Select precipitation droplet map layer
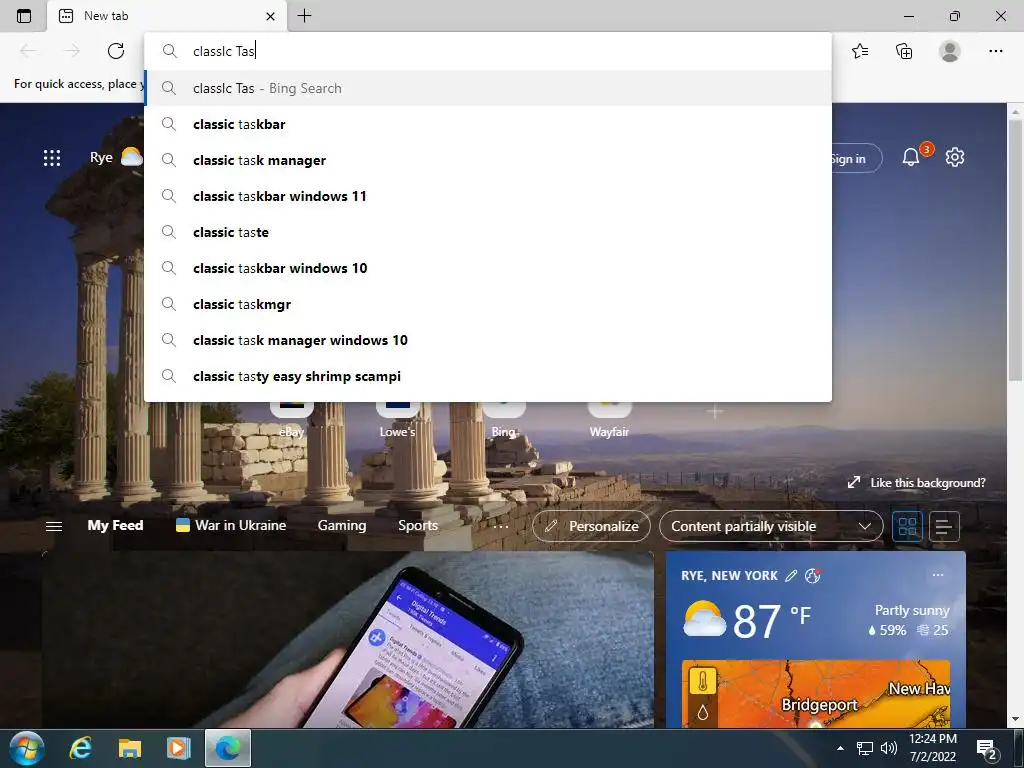Image resolution: width=1024 pixels, height=768 pixels. (703, 712)
